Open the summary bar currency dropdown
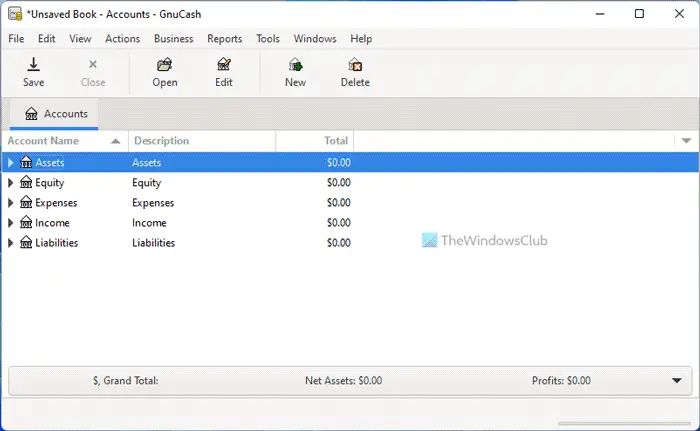The height and width of the screenshot is (431, 700). [677, 381]
